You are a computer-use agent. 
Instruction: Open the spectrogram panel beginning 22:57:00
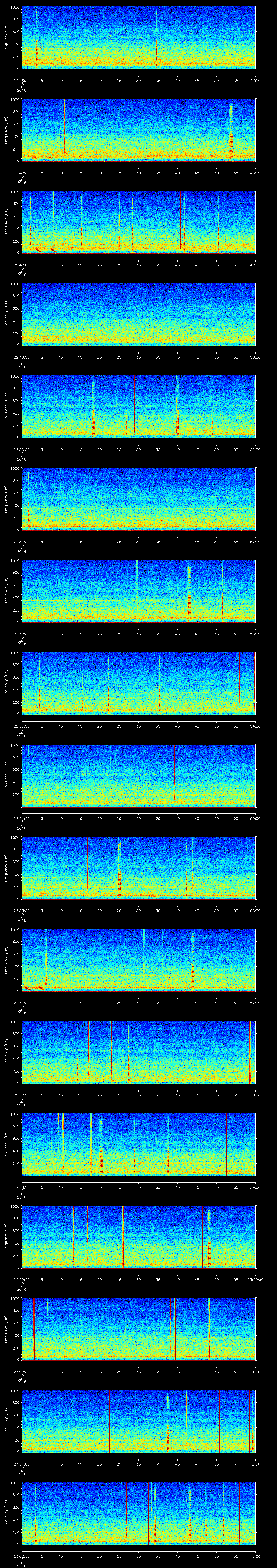[138, 1052]
